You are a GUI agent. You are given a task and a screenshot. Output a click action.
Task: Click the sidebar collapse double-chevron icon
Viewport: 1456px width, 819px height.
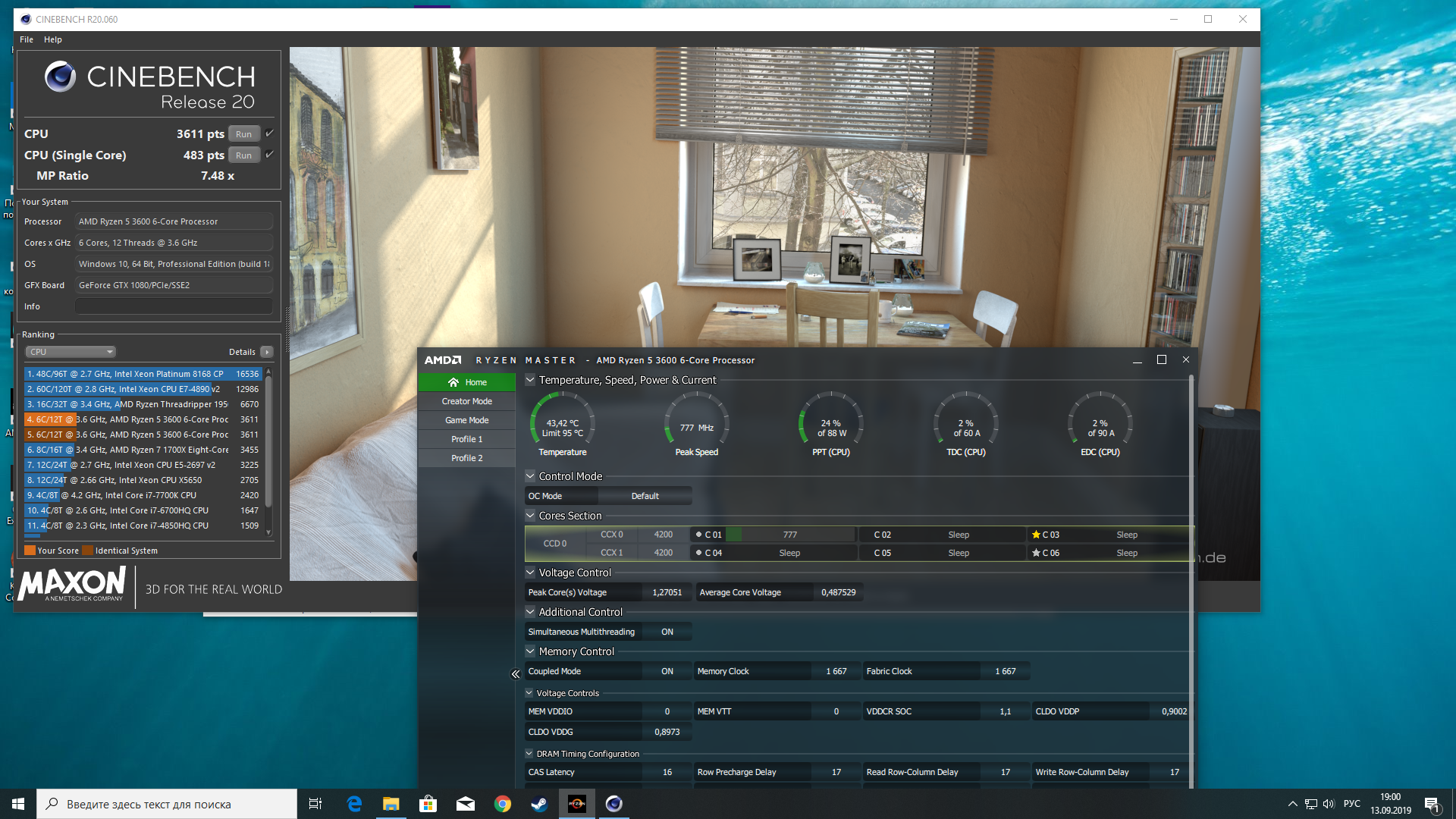[516, 674]
